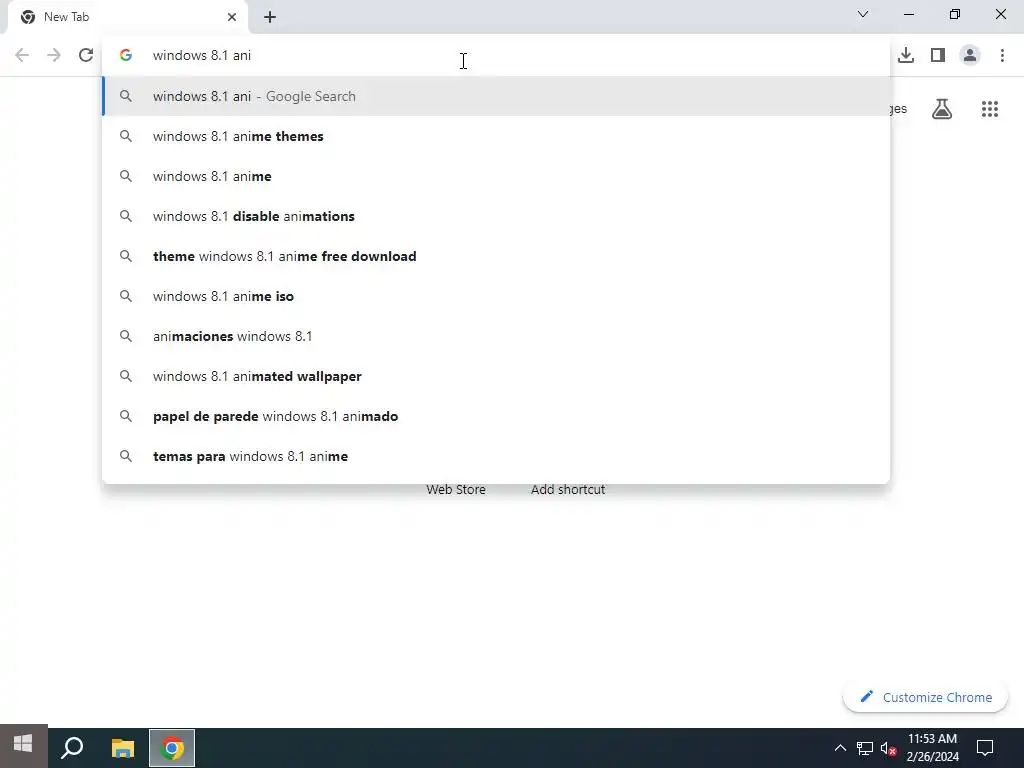Viewport: 1024px width, 768px height.
Task: Click the search icon beside 'anime themes' suggestion
Action: (126, 136)
